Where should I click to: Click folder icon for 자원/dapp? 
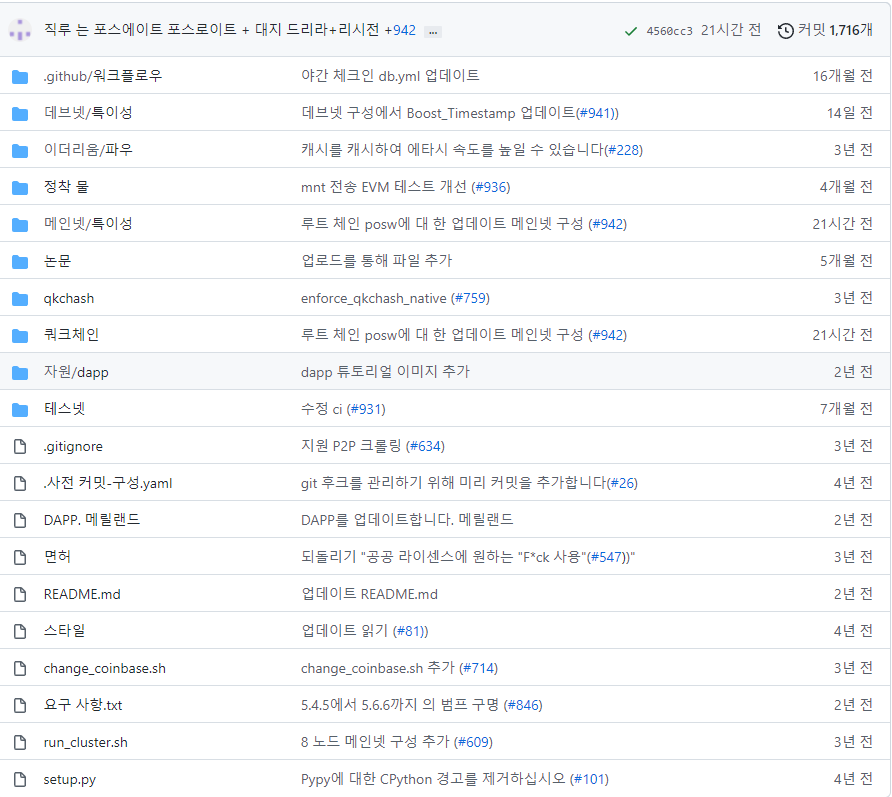point(20,372)
